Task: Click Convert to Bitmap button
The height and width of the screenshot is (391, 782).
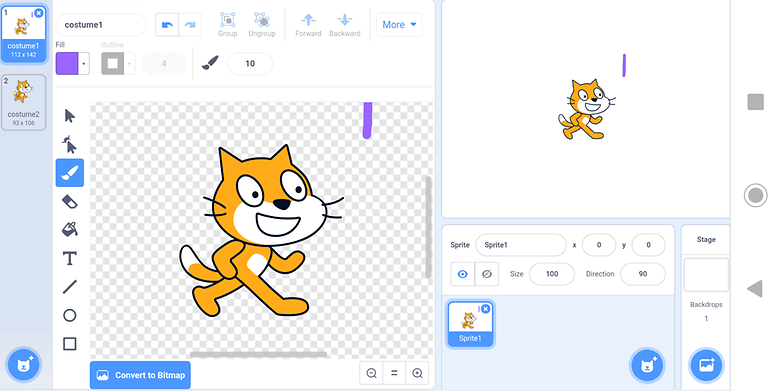Action: tap(140, 375)
